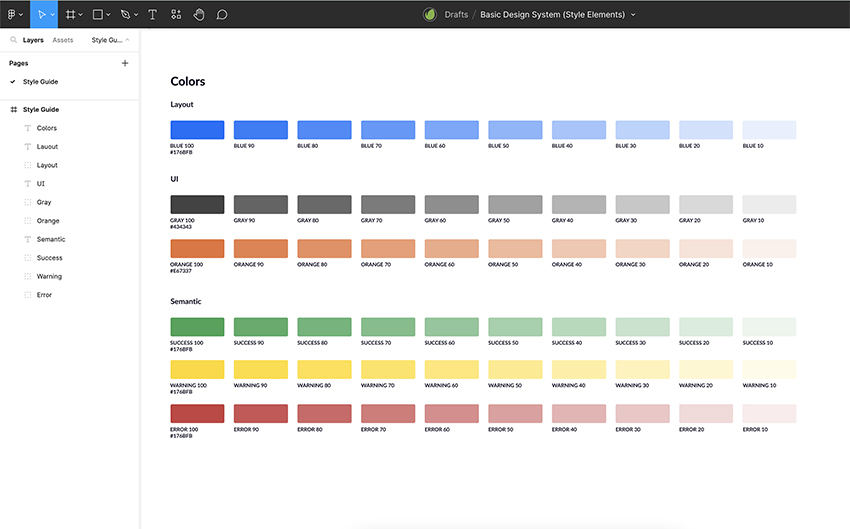This screenshot has height=529, width=850.
Task: Expand shape tools dropdown arrow
Action: (108, 15)
